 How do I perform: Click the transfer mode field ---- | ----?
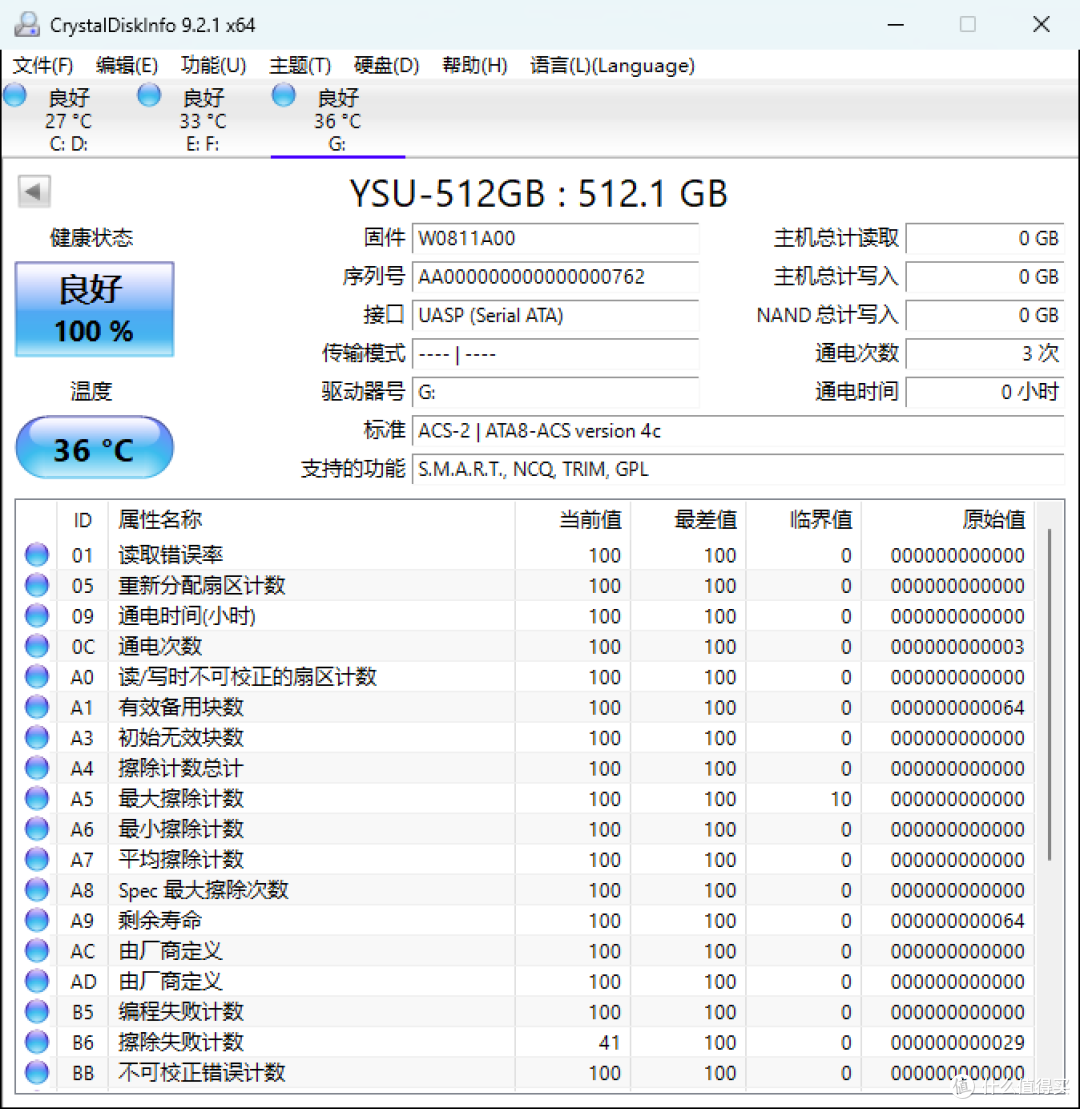tap(555, 354)
